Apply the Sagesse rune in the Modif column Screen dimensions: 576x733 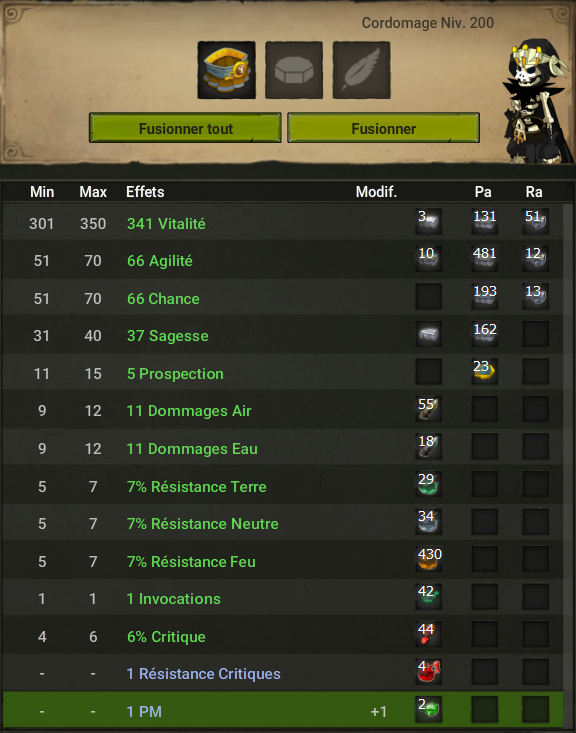click(428, 334)
